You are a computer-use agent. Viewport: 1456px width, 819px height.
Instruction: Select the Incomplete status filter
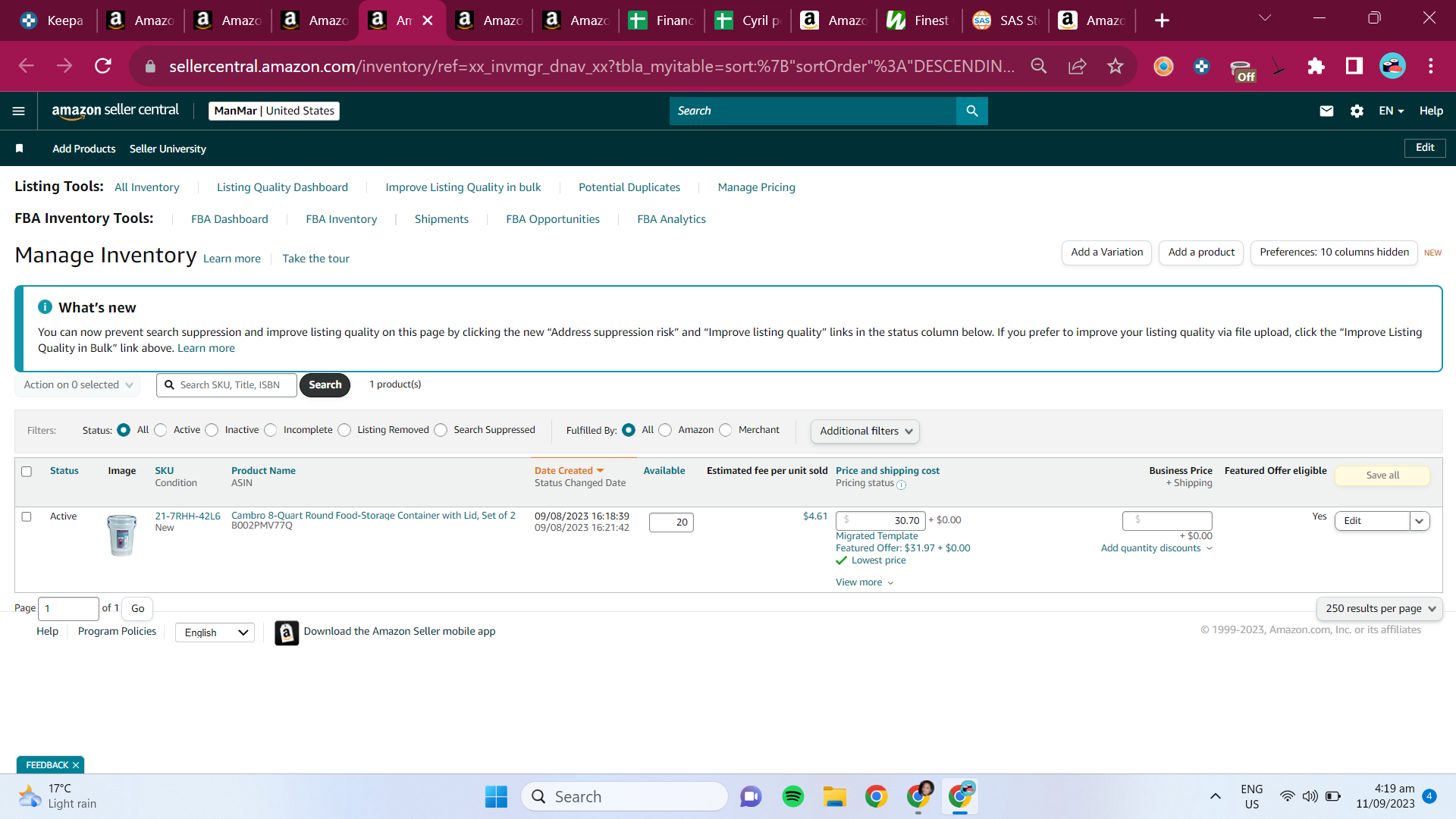pyautogui.click(x=271, y=430)
